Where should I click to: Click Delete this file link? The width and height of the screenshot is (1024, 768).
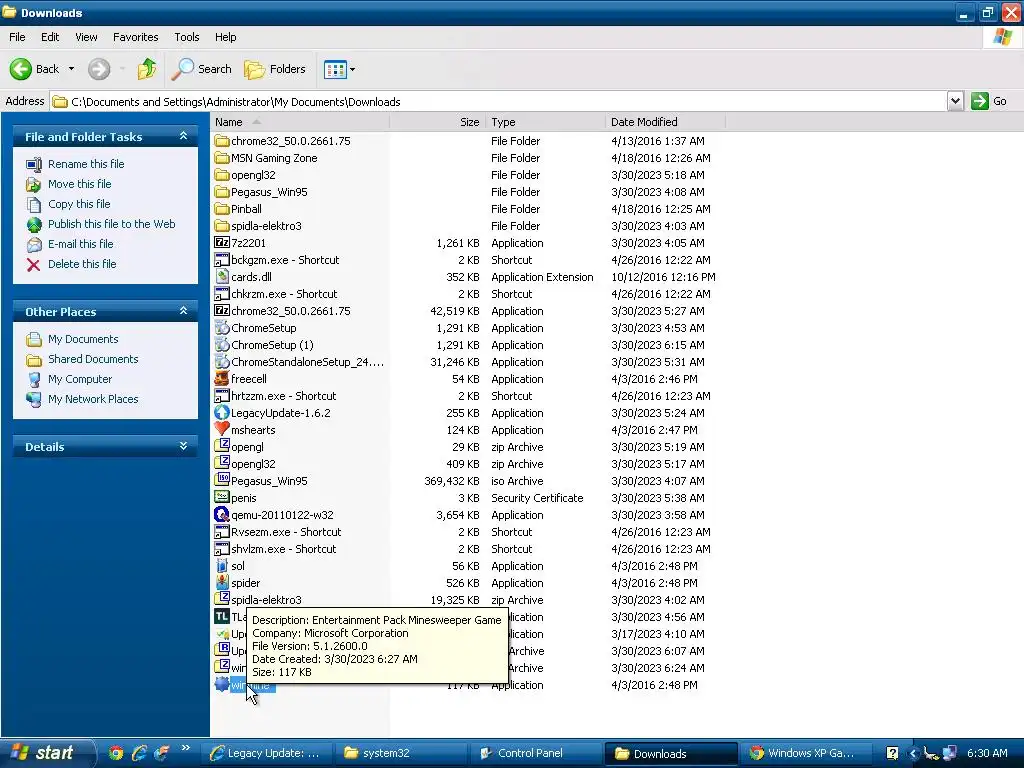coord(82,264)
